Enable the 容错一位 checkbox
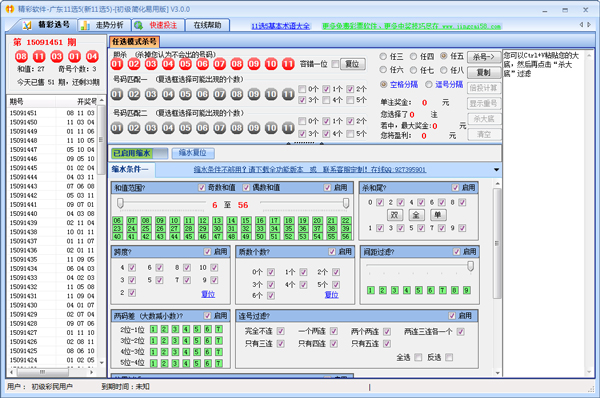 click(x=335, y=64)
